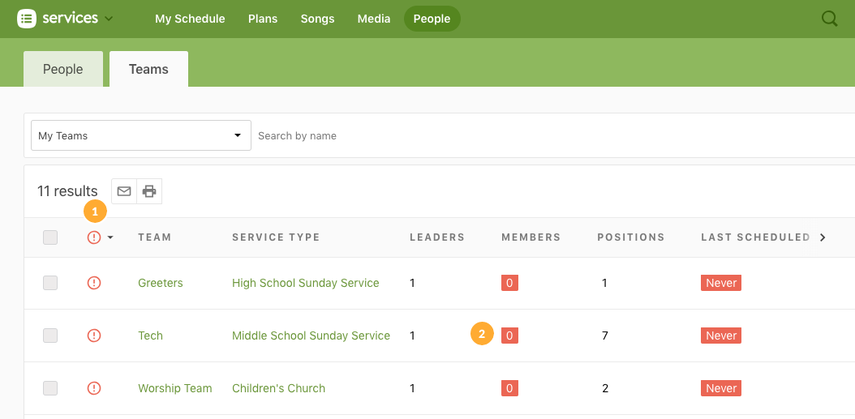The image size is (855, 419).
Task: Check the Tech row checkbox
Action: (50, 336)
